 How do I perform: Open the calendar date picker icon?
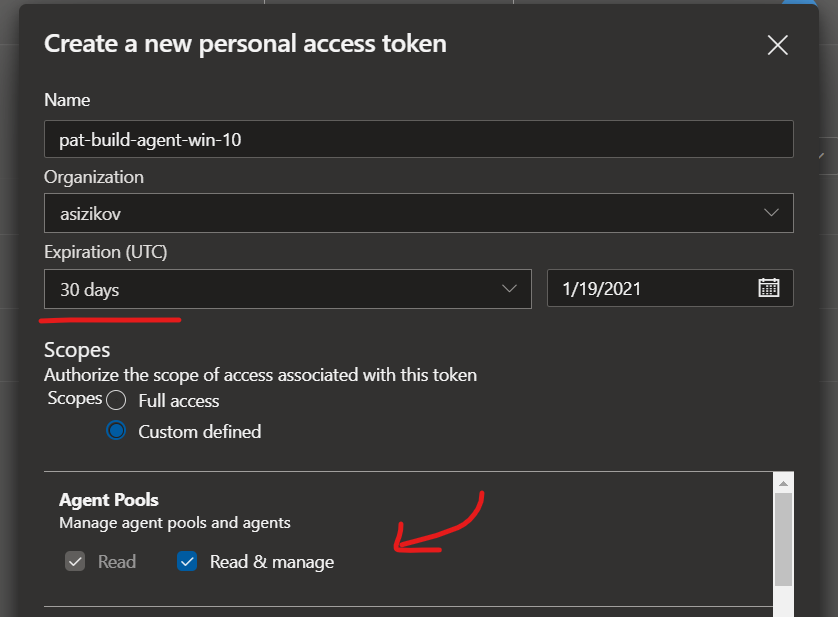[768, 288]
